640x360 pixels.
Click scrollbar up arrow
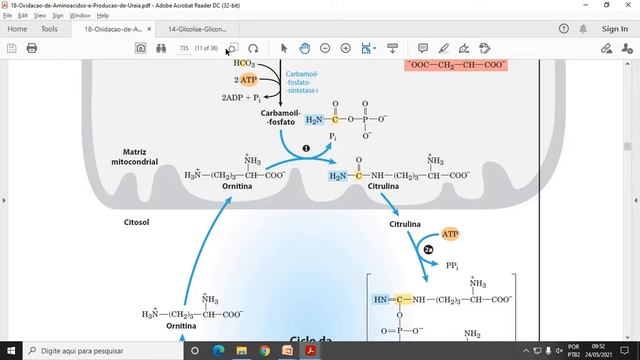tap(627, 64)
